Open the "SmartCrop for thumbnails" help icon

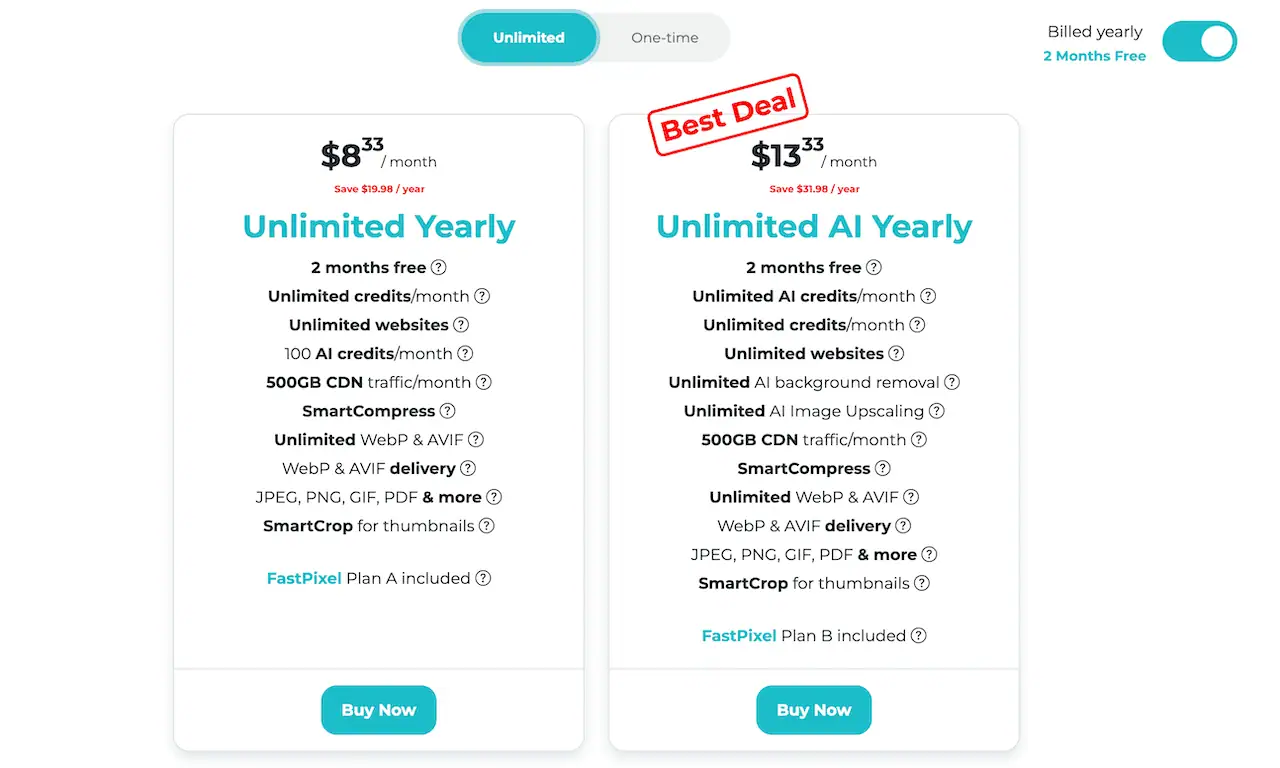coord(487,525)
